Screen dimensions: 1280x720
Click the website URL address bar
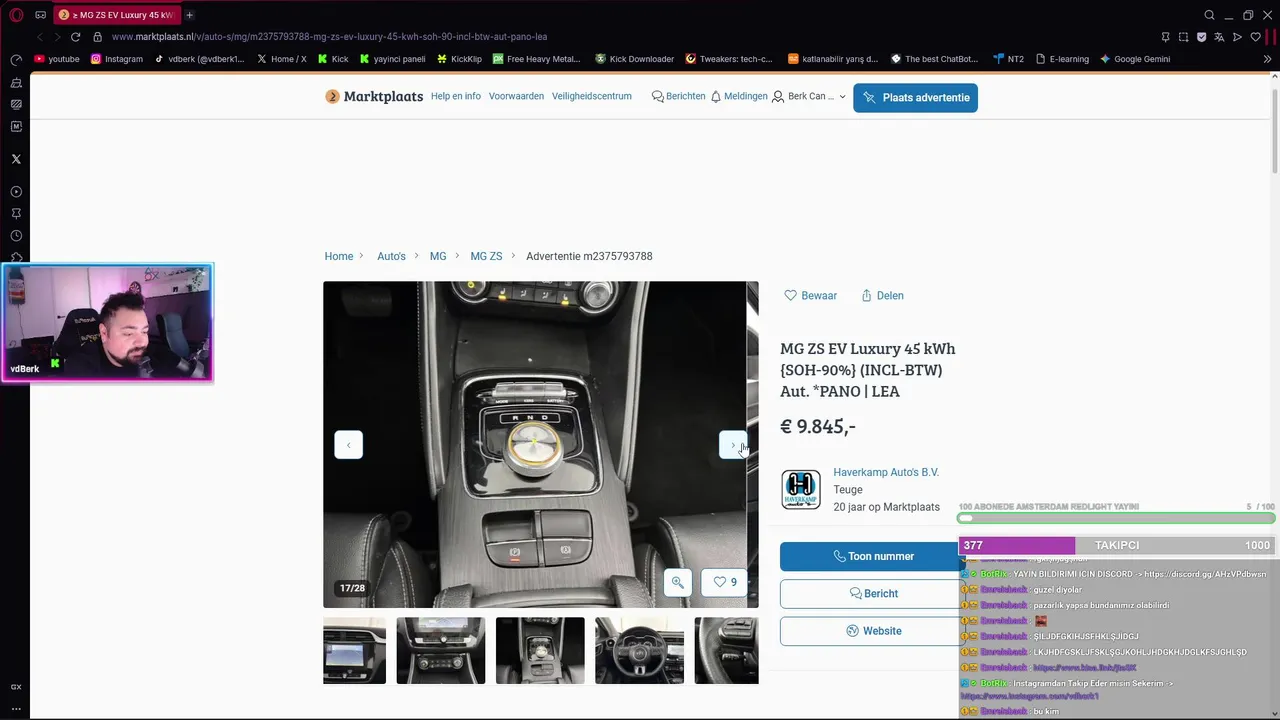pyautogui.click(x=329, y=37)
